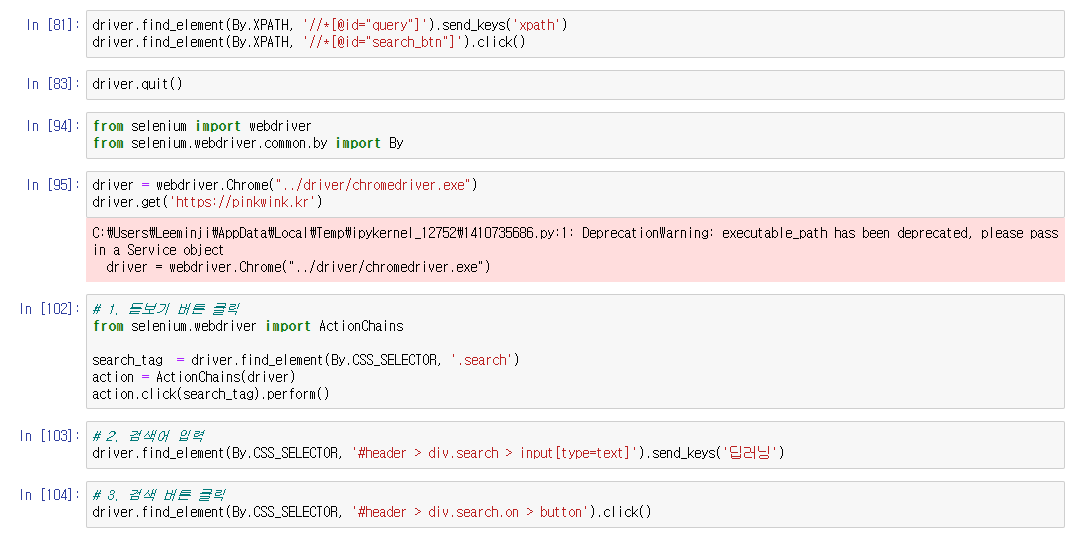Click the 'import By' statement line
Image resolution: width=1072 pixels, height=544 pixels.
(248, 143)
